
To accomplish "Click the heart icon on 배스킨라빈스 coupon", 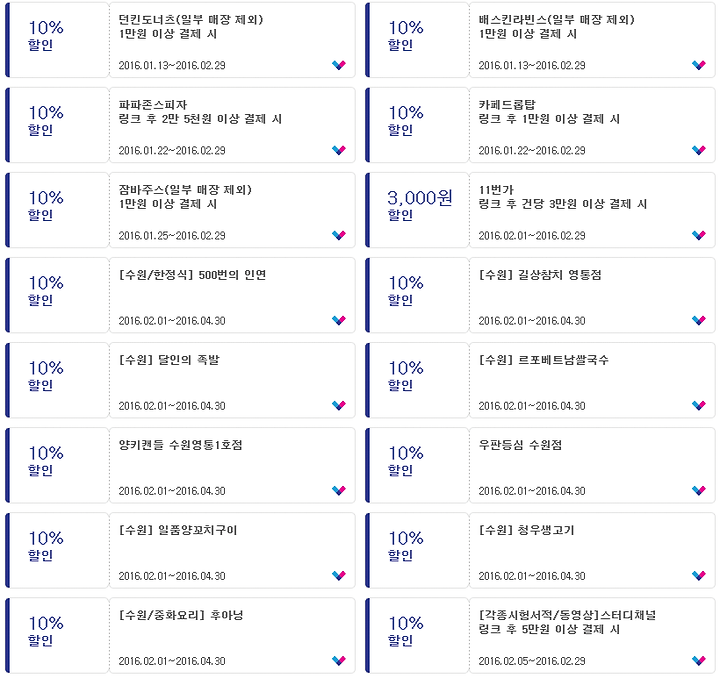I will pos(699,65).
